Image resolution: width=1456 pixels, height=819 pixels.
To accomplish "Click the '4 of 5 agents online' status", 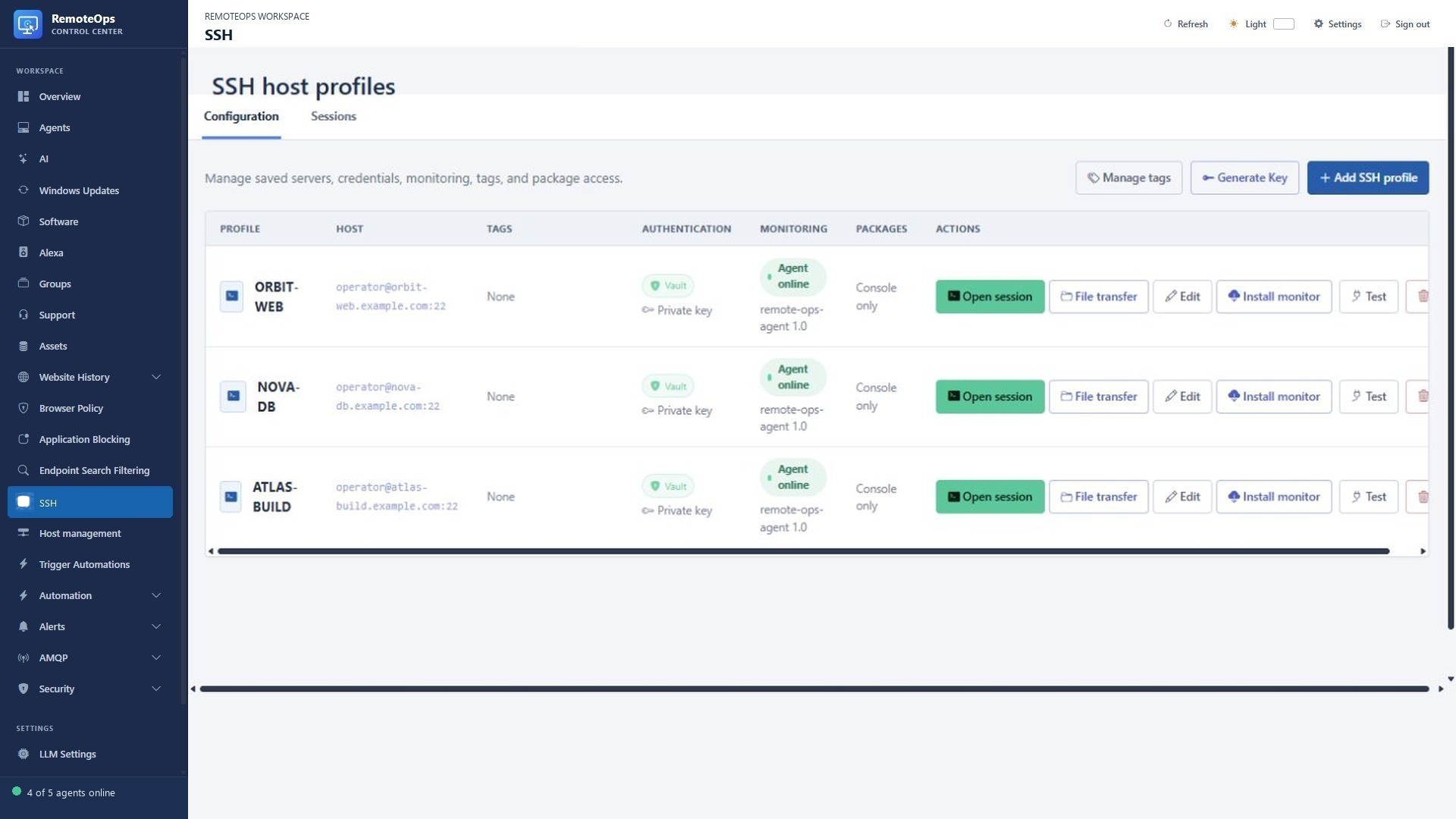I will pyautogui.click(x=64, y=792).
